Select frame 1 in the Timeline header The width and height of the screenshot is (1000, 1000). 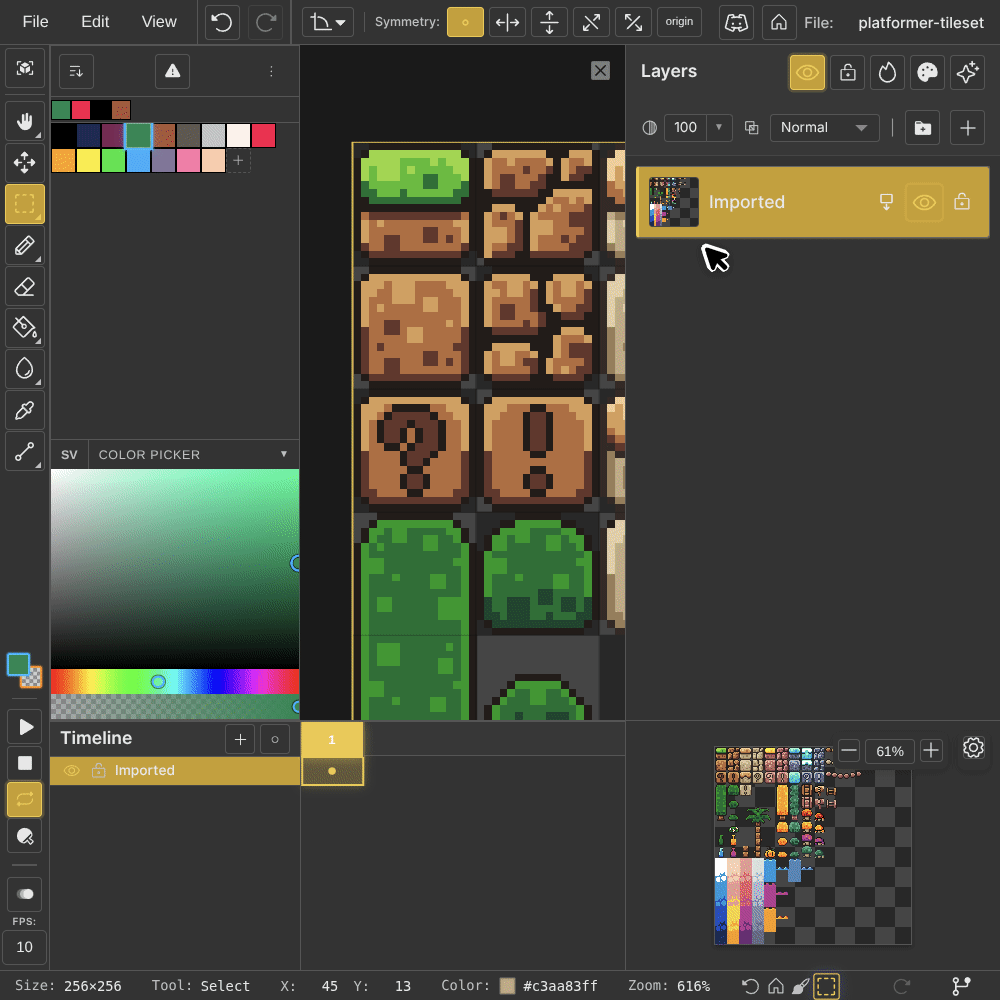coord(332,739)
